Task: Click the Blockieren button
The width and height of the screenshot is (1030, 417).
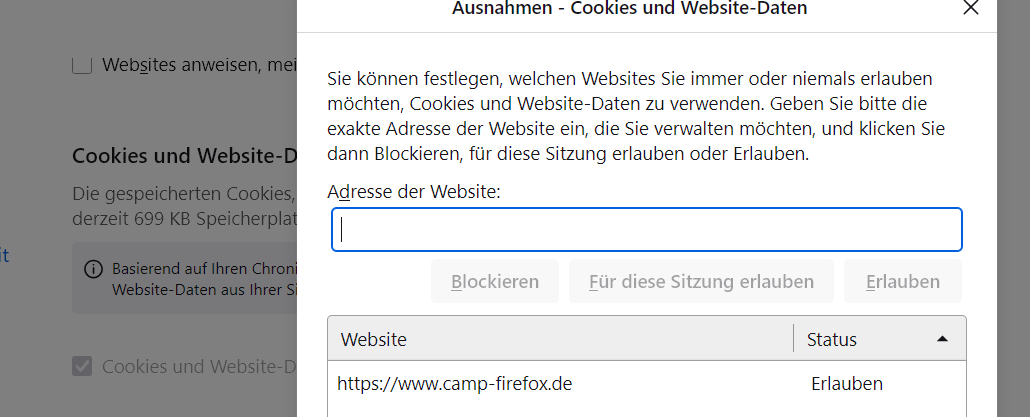Action: 495,282
